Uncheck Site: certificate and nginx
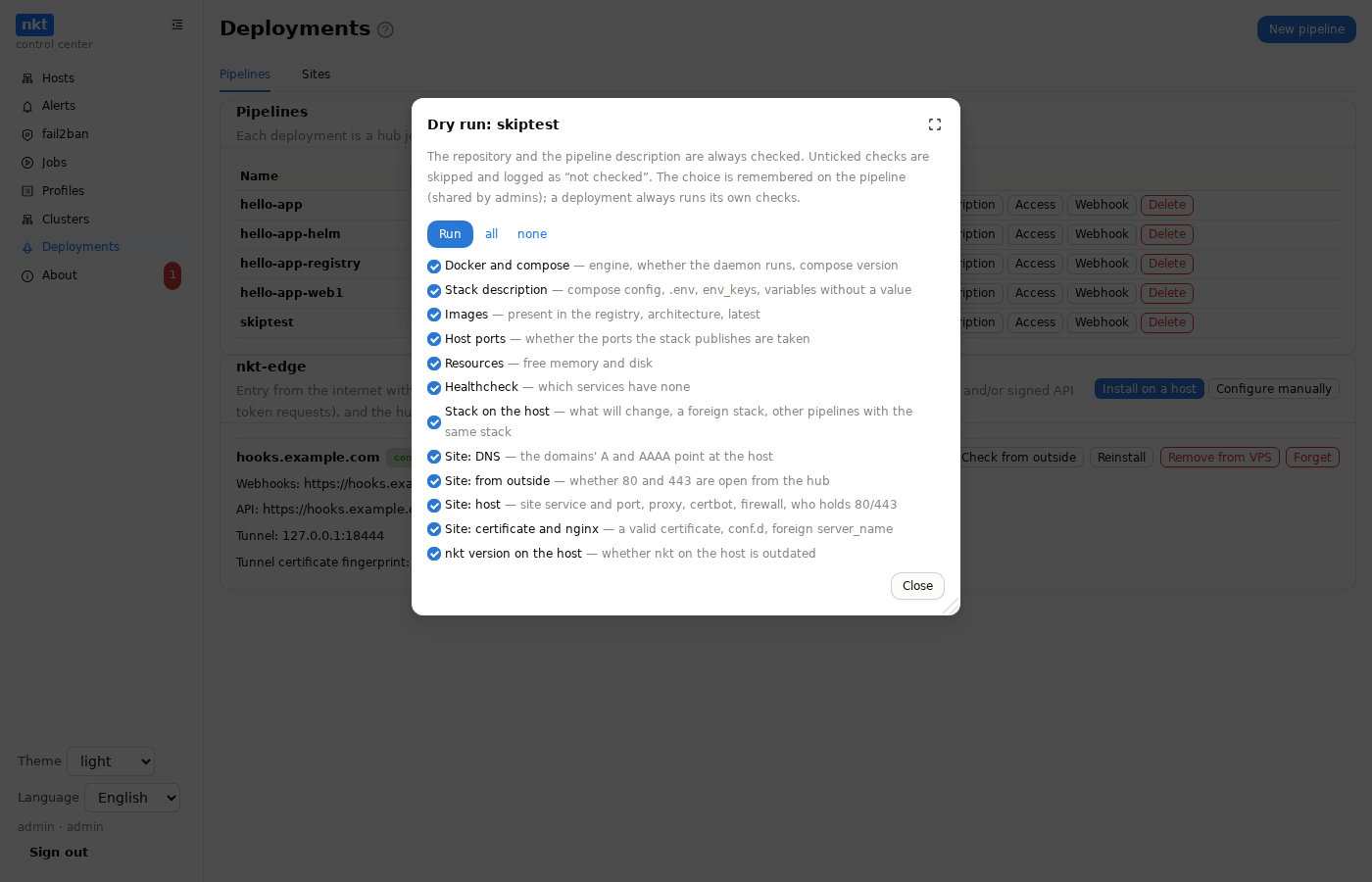This screenshot has height=882, width=1372. point(434,529)
